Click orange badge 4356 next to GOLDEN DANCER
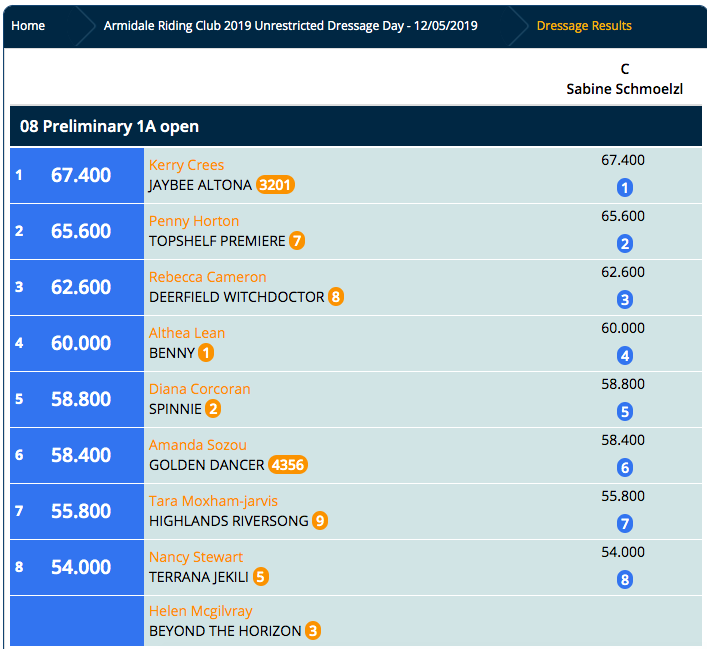The image size is (707, 649). pyautogui.click(x=288, y=465)
